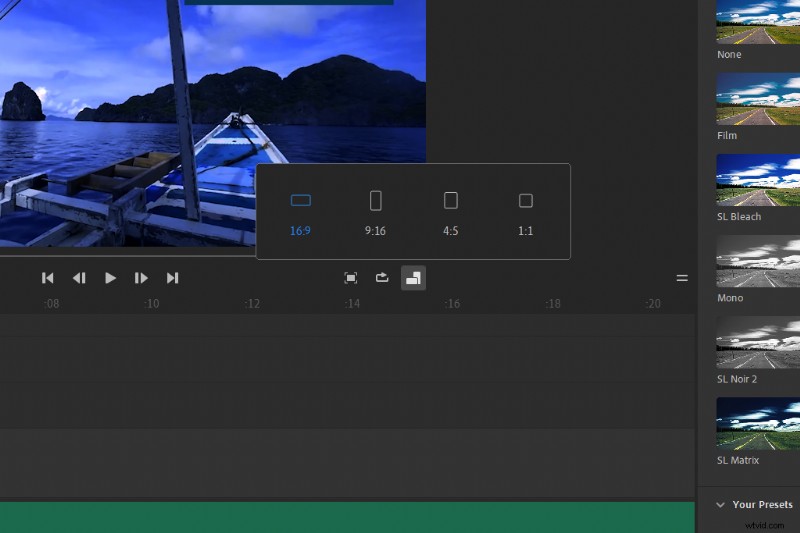Click the :10 mark on timeline ruler
The width and height of the screenshot is (800, 533).
click(152, 304)
